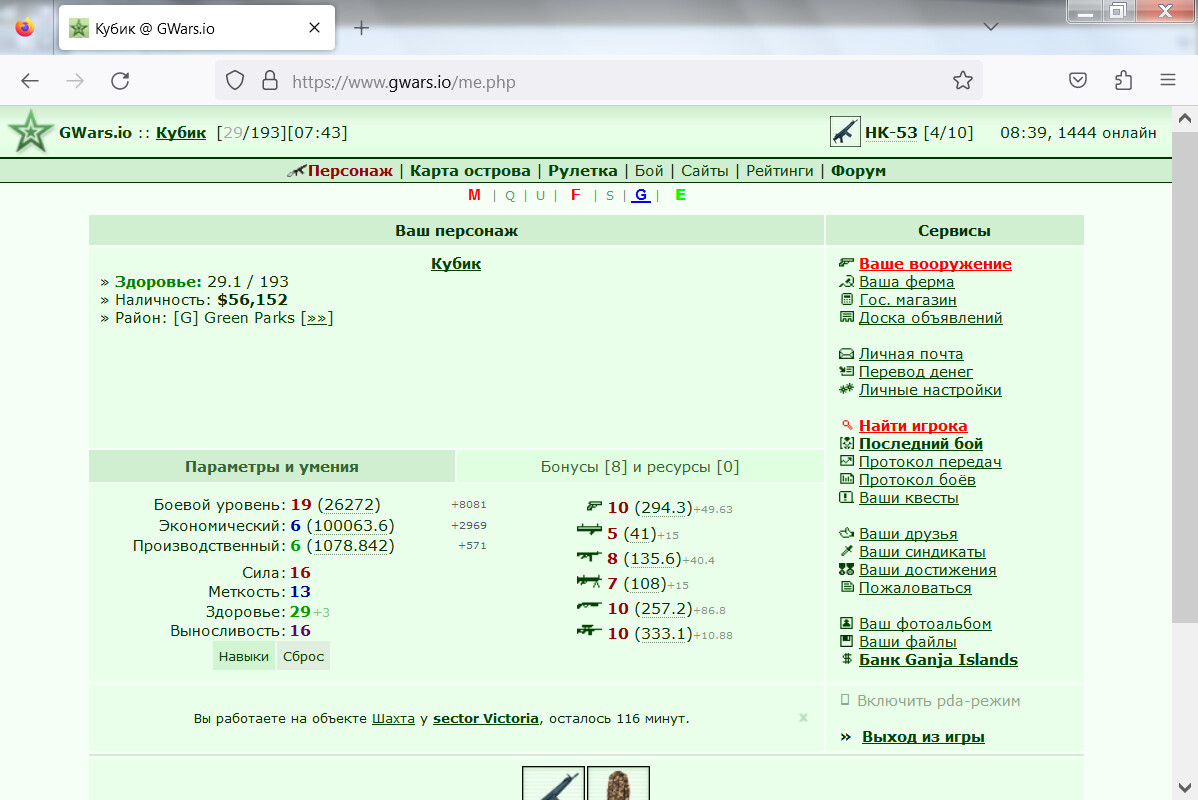The height and width of the screenshot is (800, 1198).
Task: Open the shield tracking protection icon
Action: tap(235, 81)
